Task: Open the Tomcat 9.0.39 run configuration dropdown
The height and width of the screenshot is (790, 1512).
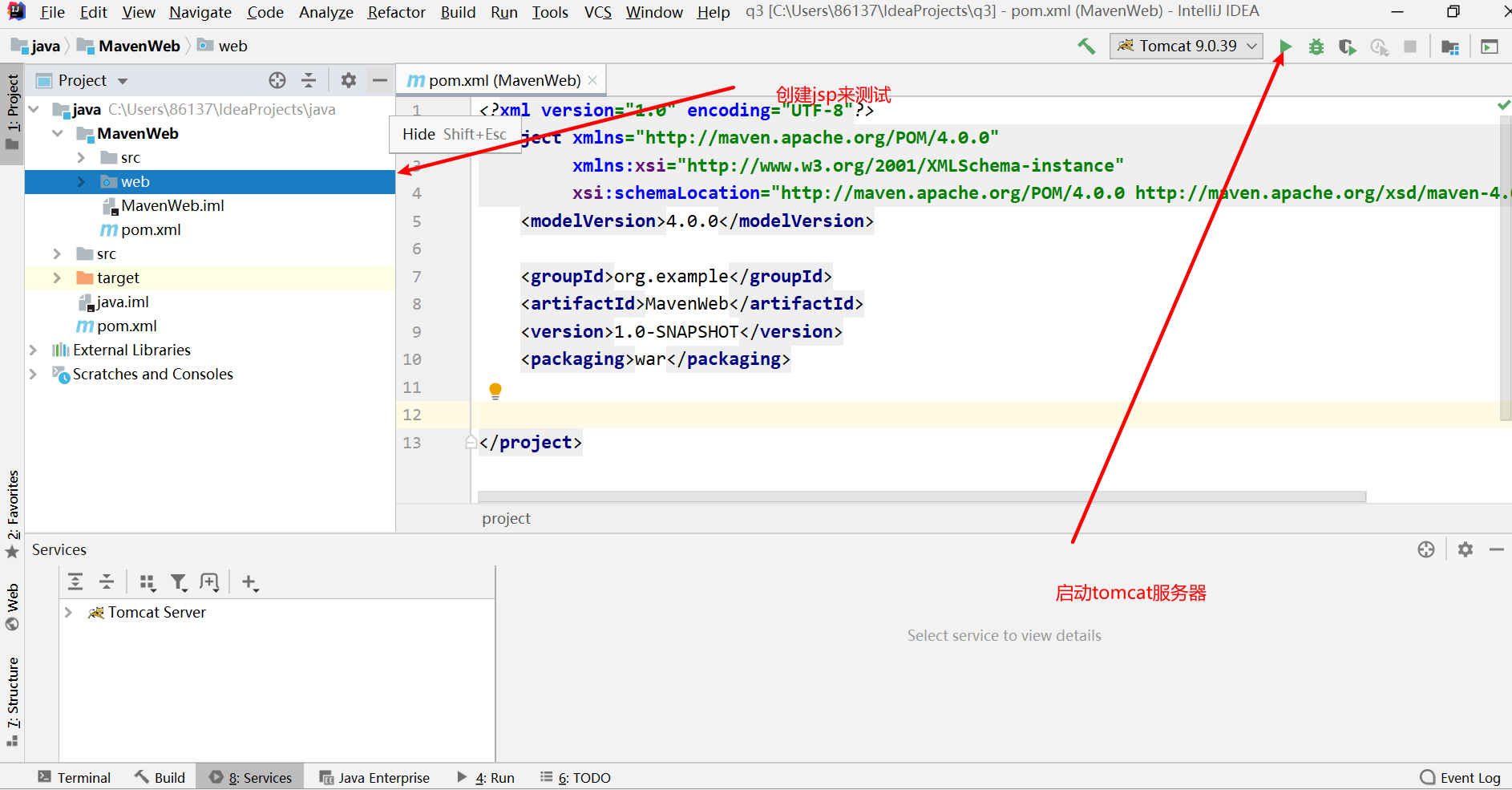Action: (1187, 47)
